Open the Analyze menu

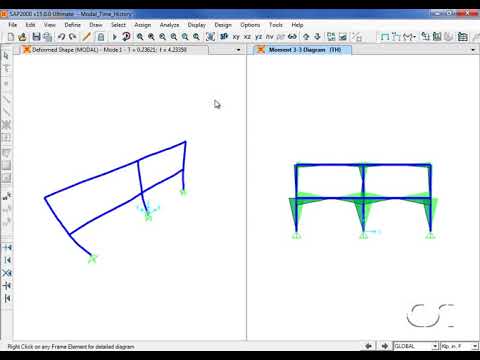coord(169,25)
